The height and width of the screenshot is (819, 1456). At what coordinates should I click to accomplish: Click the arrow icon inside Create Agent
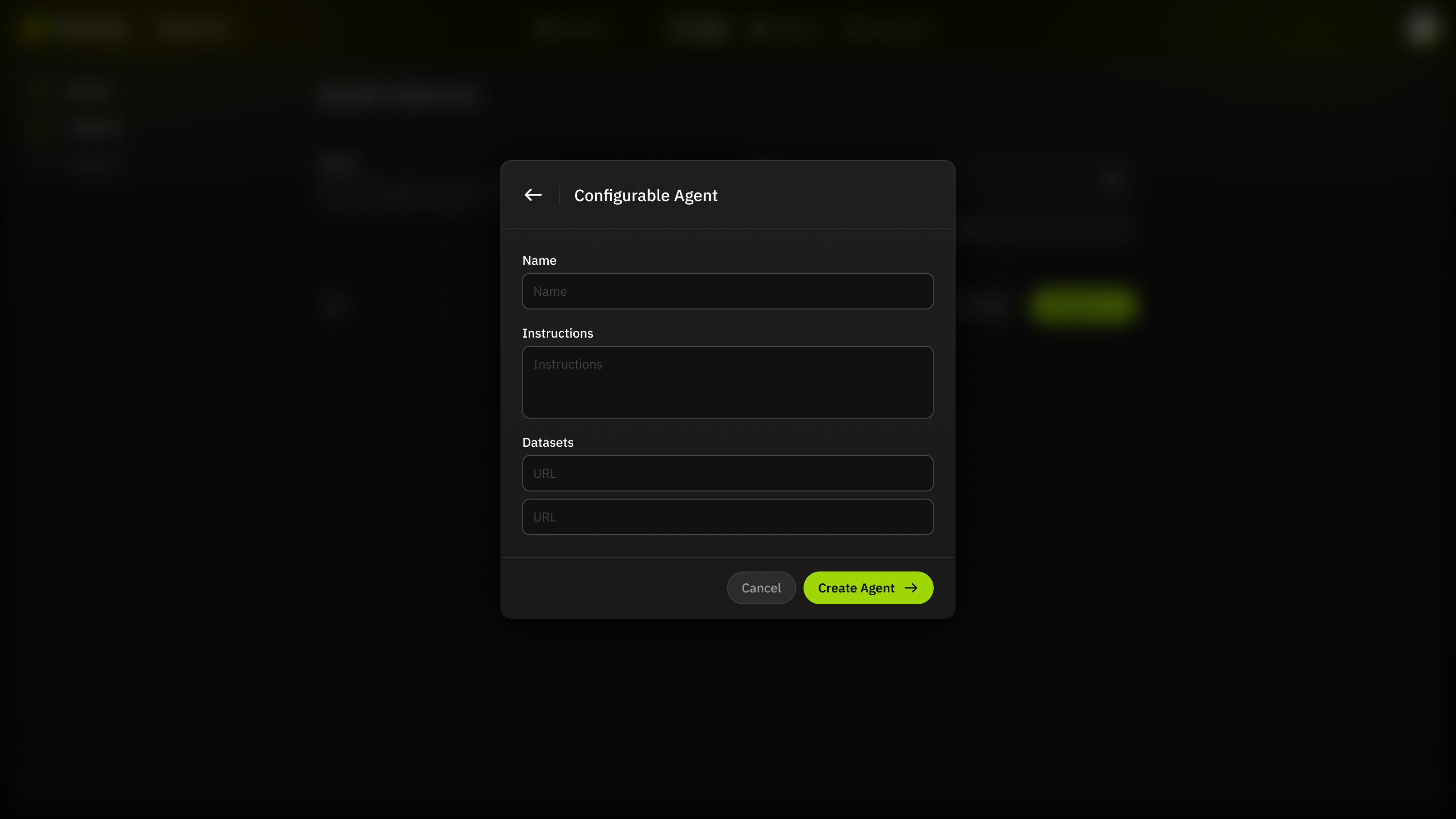910,588
